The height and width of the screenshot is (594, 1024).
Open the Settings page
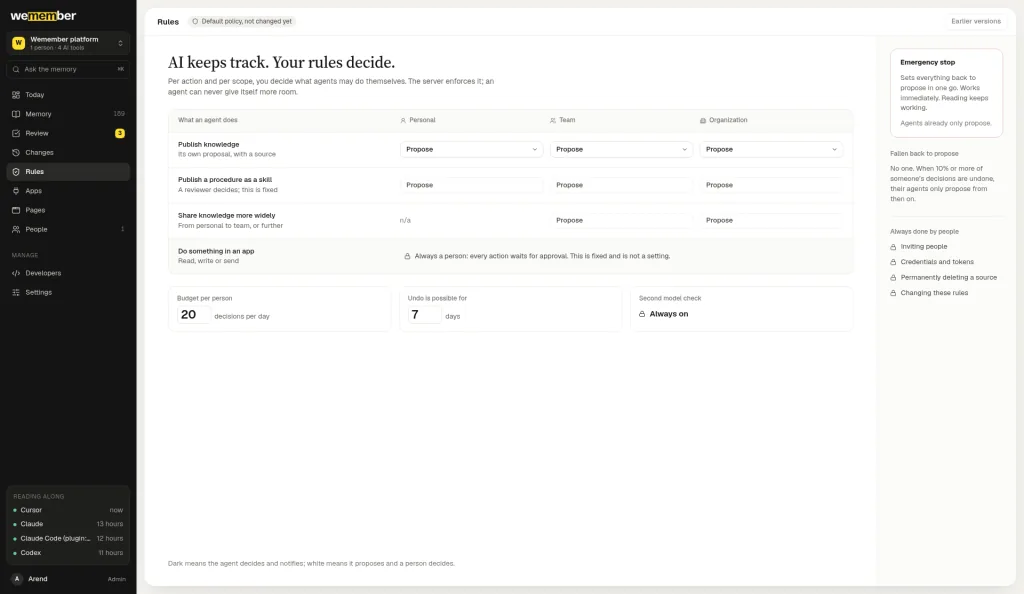point(68,292)
